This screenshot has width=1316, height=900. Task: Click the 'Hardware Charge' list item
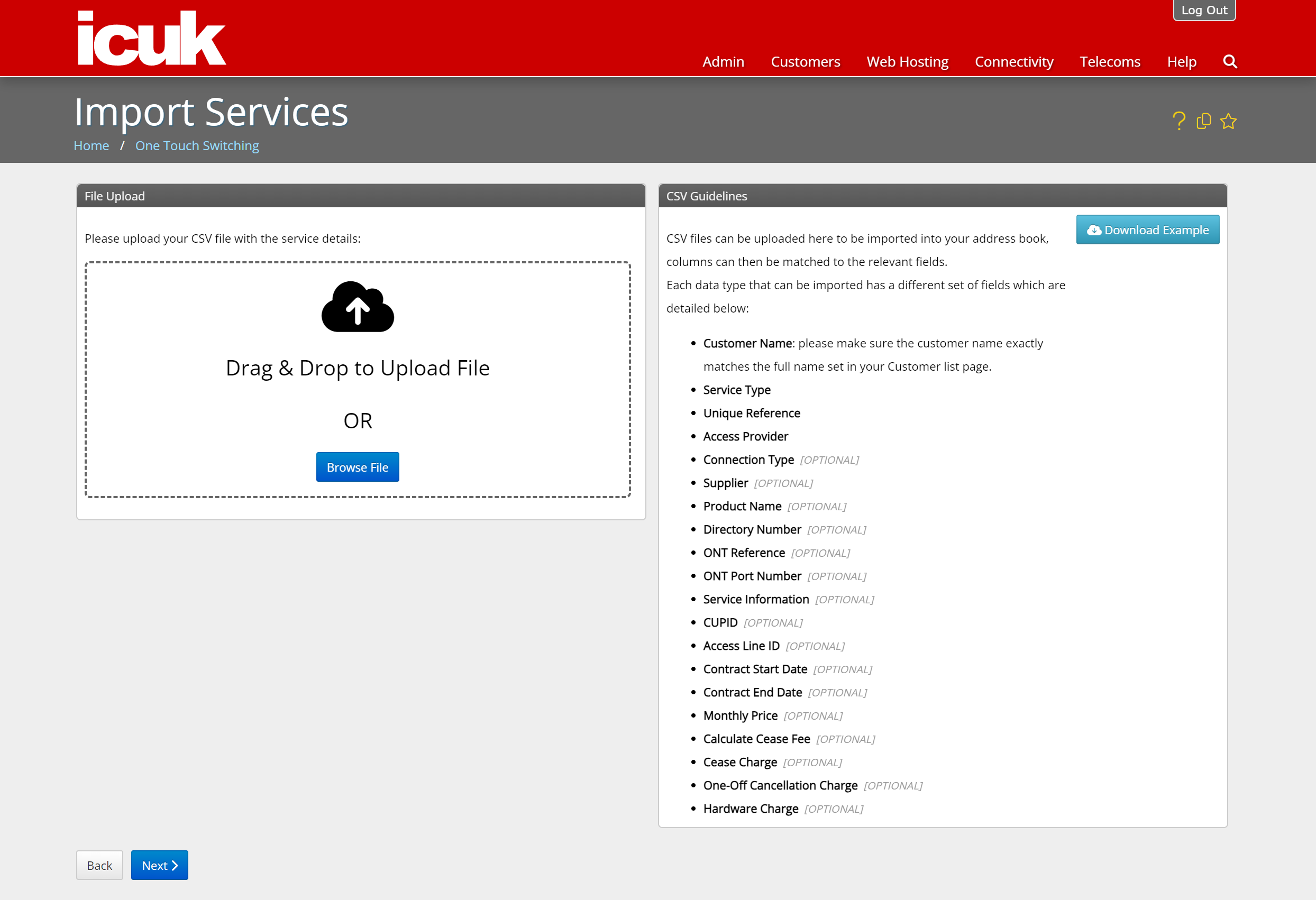point(783,809)
